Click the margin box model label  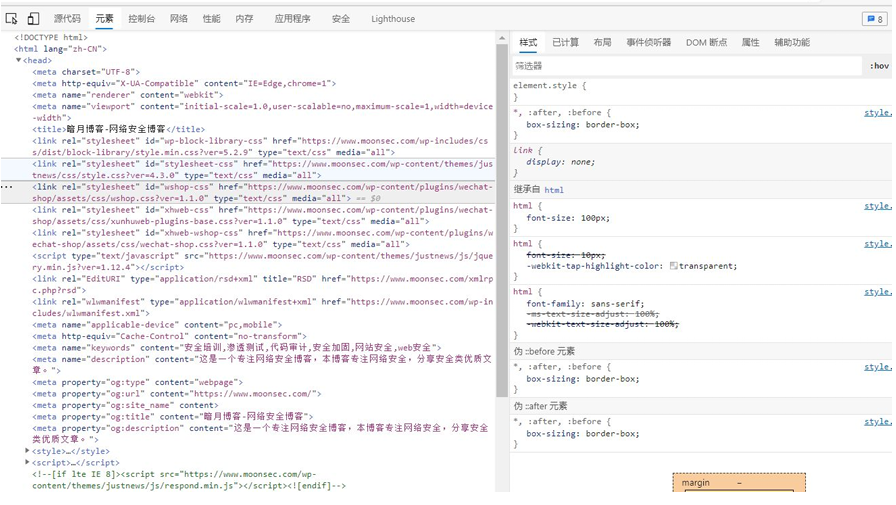(x=695, y=483)
